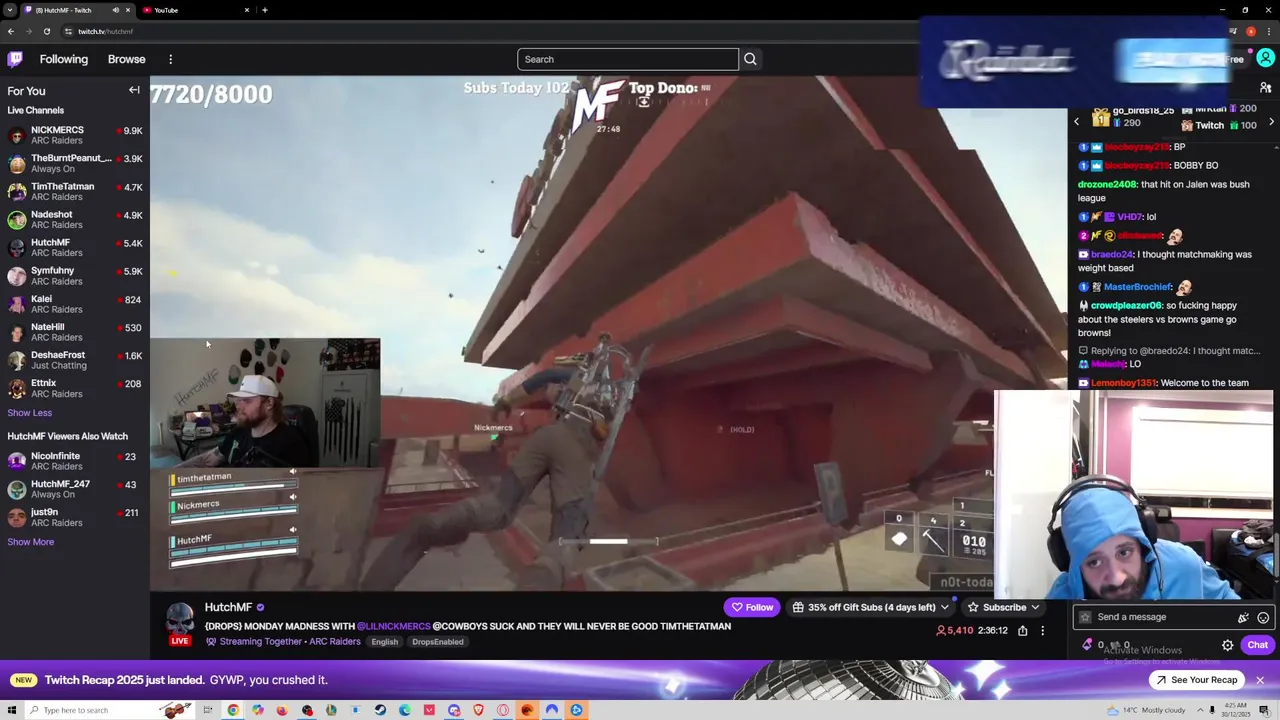Open the Subscribe dropdown
1280x720 pixels.
[1003, 607]
